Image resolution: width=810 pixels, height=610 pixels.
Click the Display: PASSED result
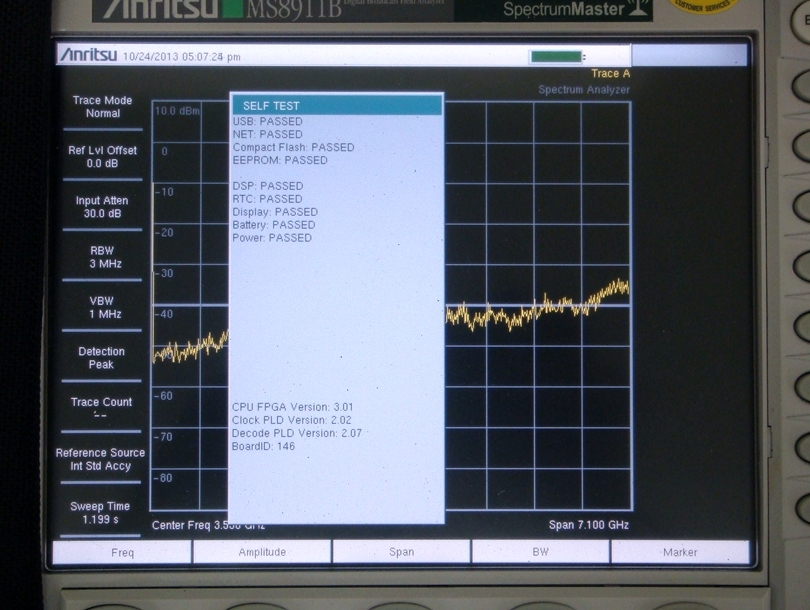275,212
